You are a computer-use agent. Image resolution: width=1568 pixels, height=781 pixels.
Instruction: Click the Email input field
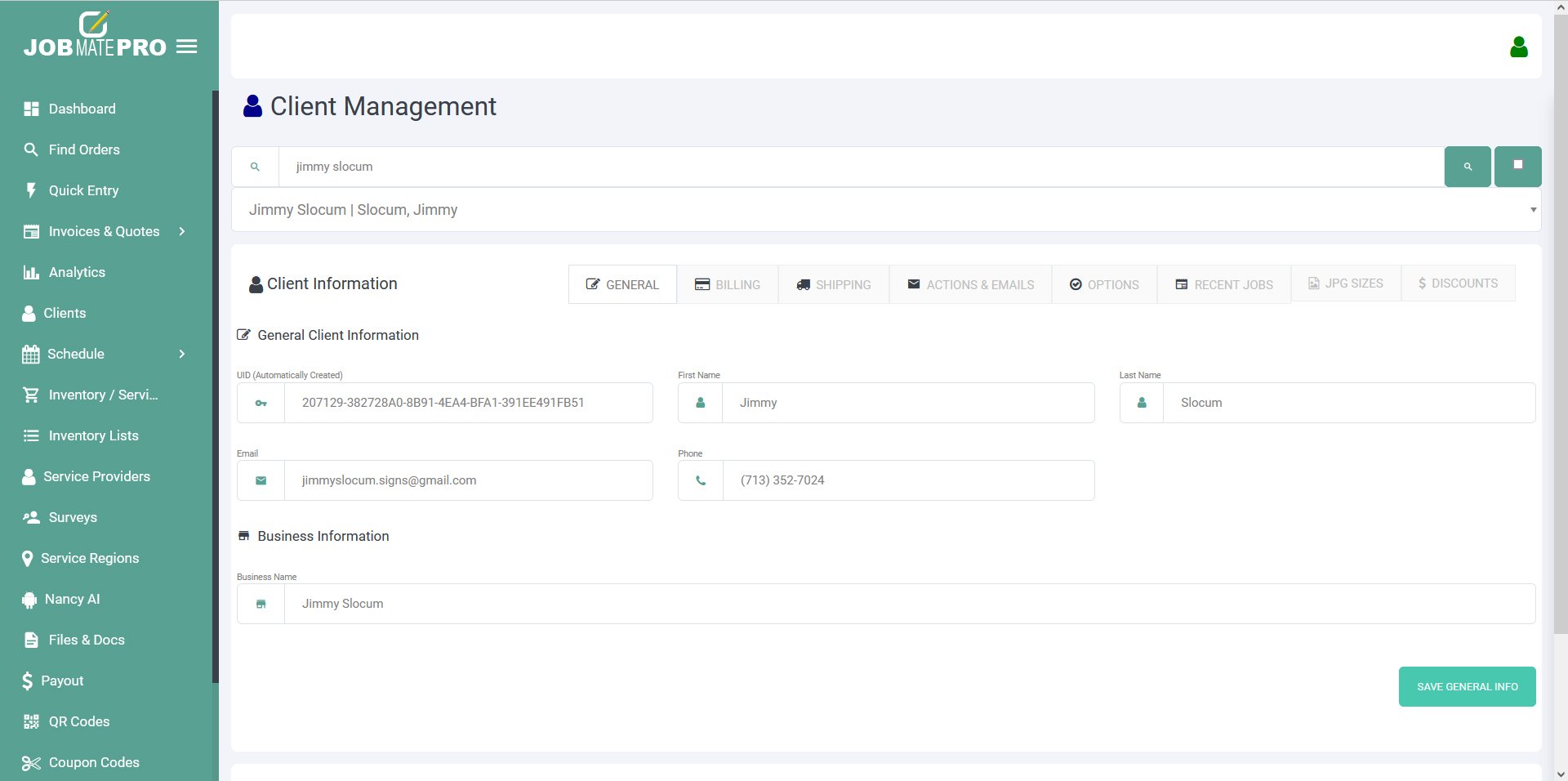pos(467,480)
